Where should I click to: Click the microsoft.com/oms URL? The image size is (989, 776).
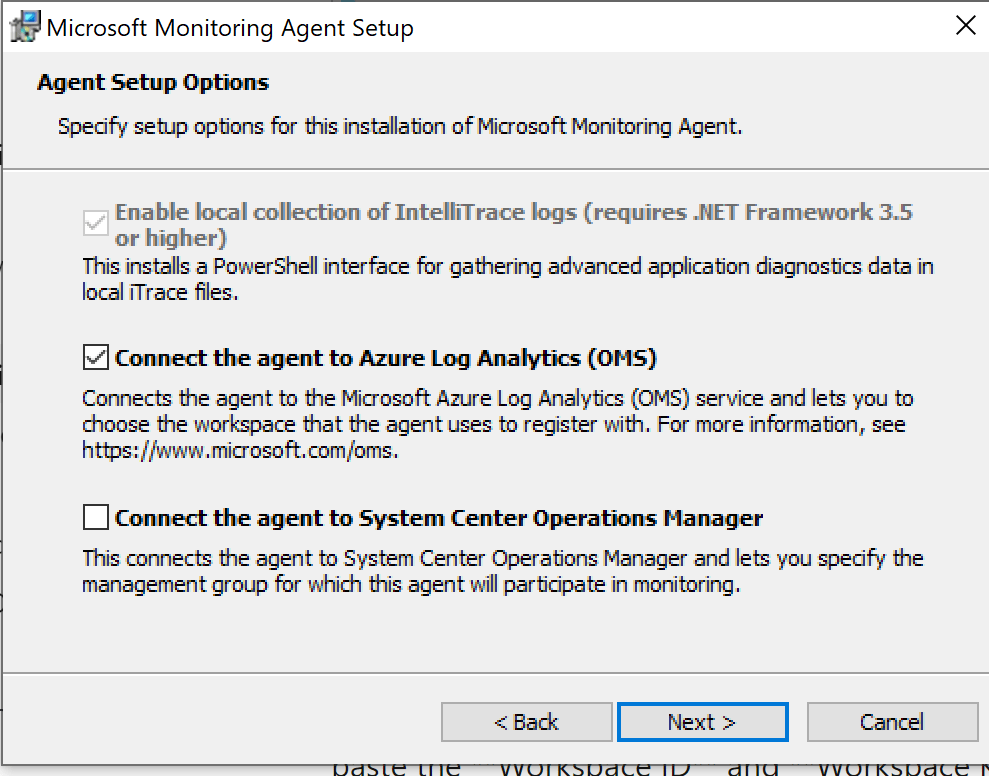click(239, 450)
